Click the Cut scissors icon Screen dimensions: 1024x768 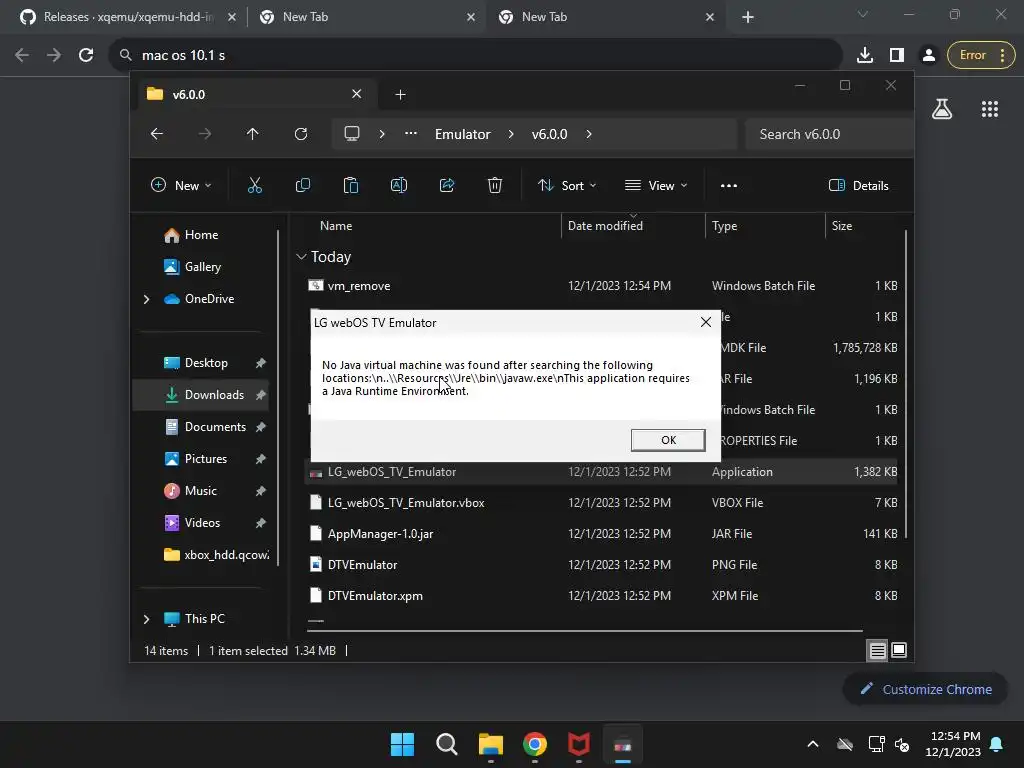[x=255, y=185]
